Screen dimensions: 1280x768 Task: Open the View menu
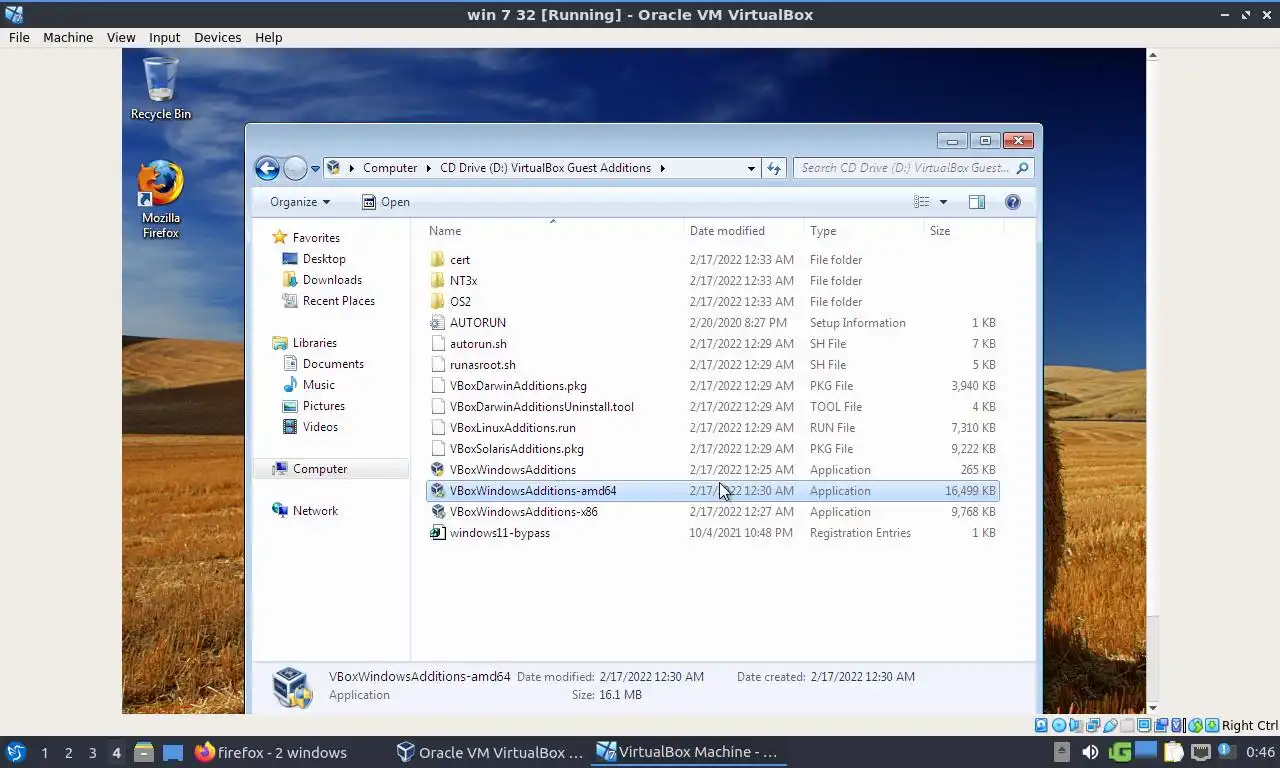pos(121,37)
